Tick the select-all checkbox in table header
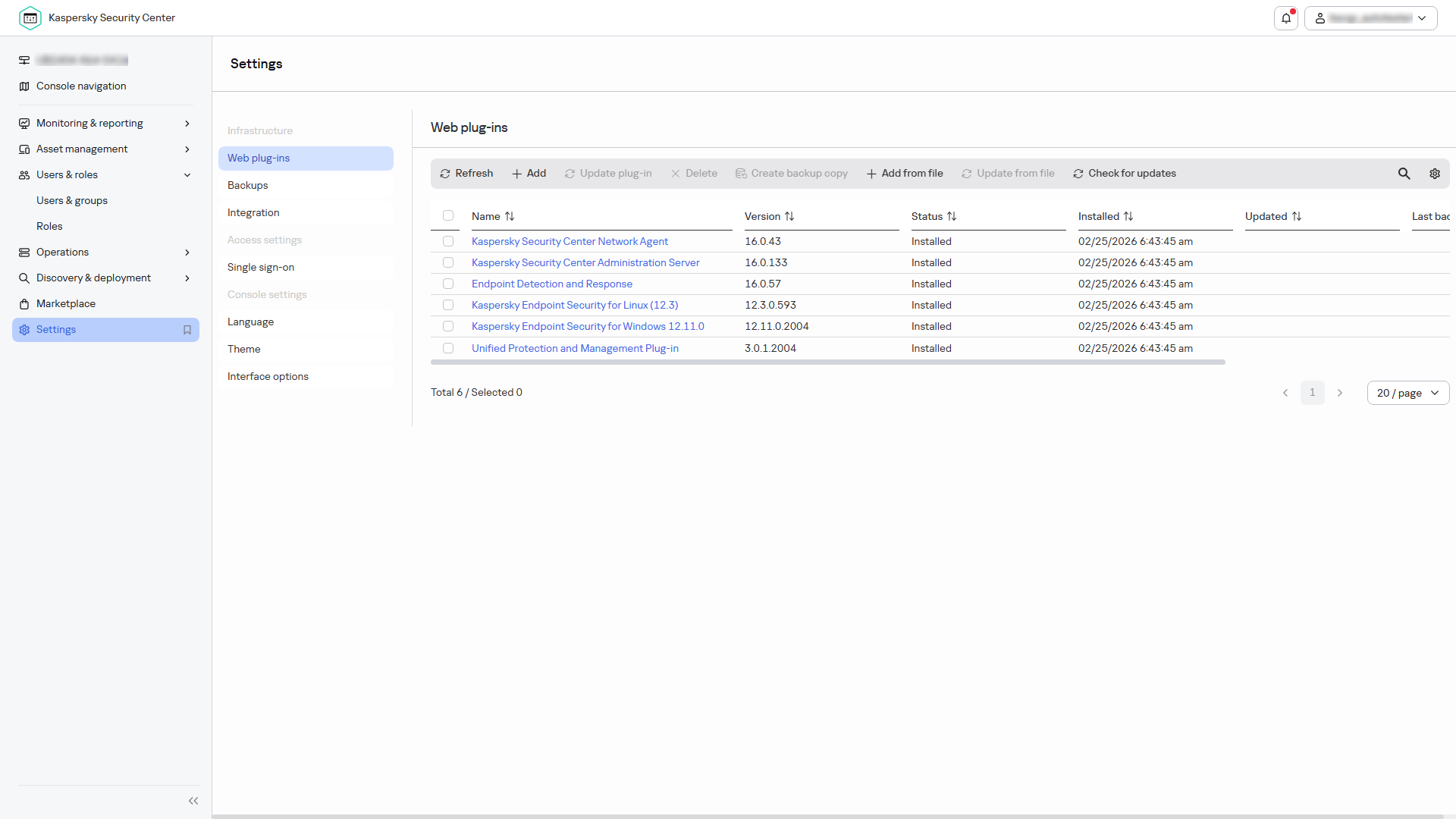The height and width of the screenshot is (819, 1456). pyautogui.click(x=448, y=215)
